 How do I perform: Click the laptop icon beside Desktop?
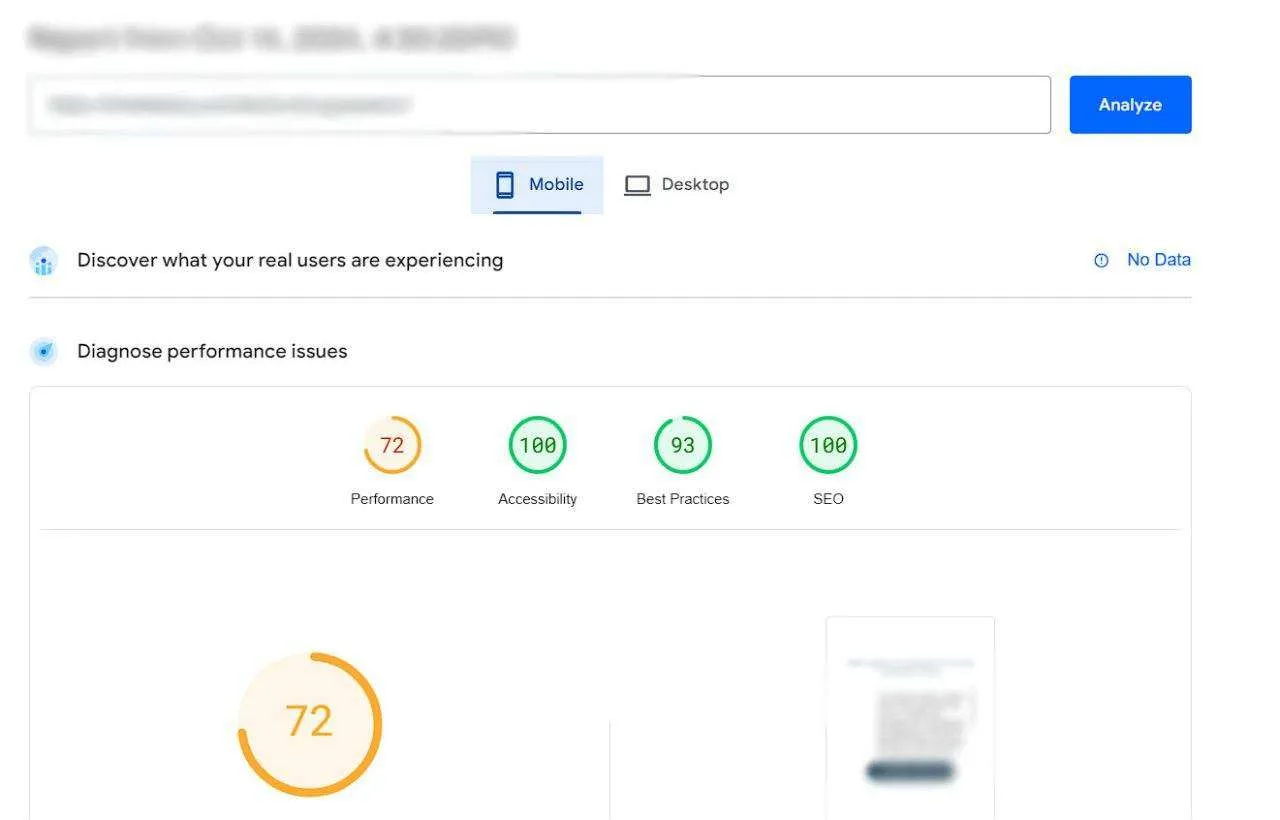pyautogui.click(x=637, y=184)
